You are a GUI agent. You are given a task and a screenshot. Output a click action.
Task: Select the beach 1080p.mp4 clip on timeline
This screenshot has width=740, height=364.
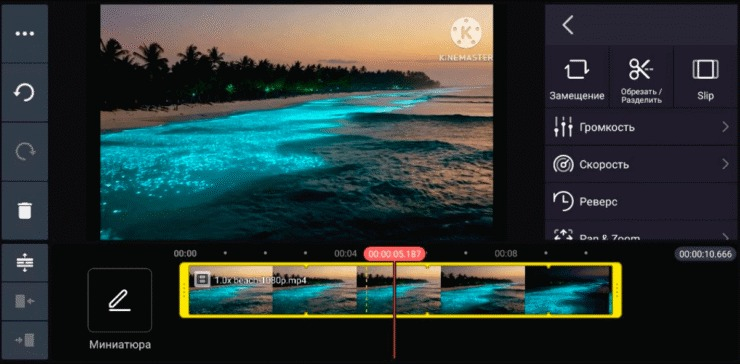(400, 289)
